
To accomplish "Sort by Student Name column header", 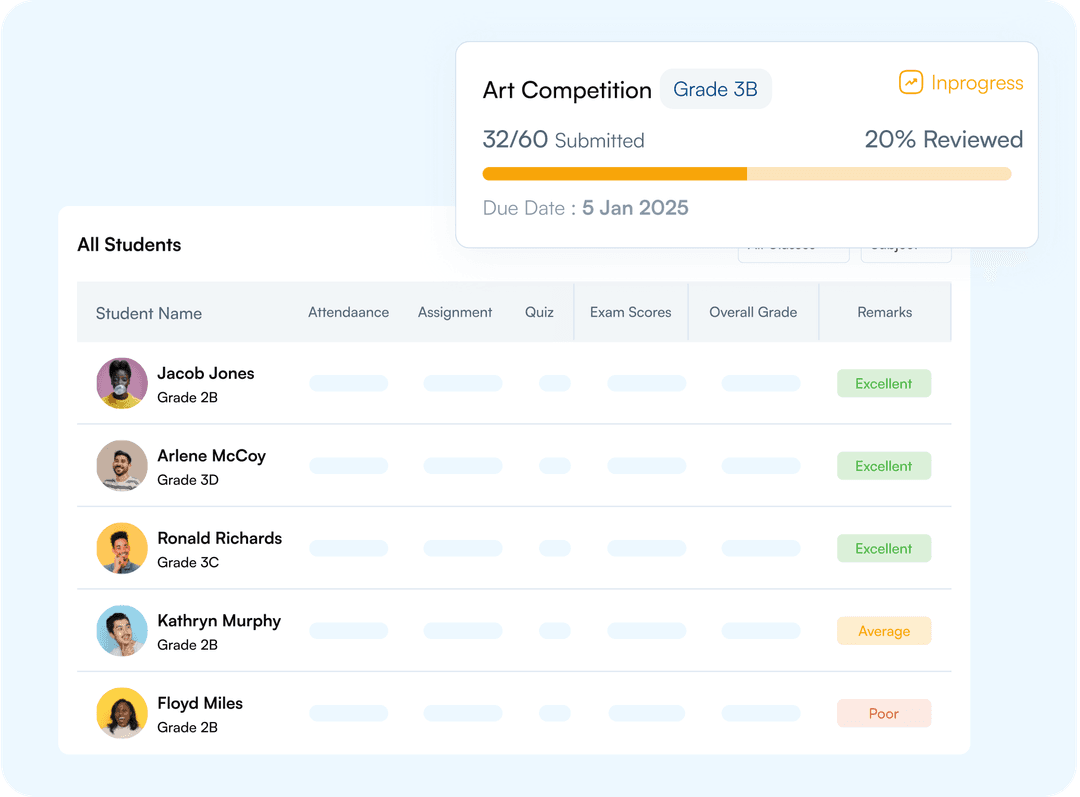I will (149, 313).
